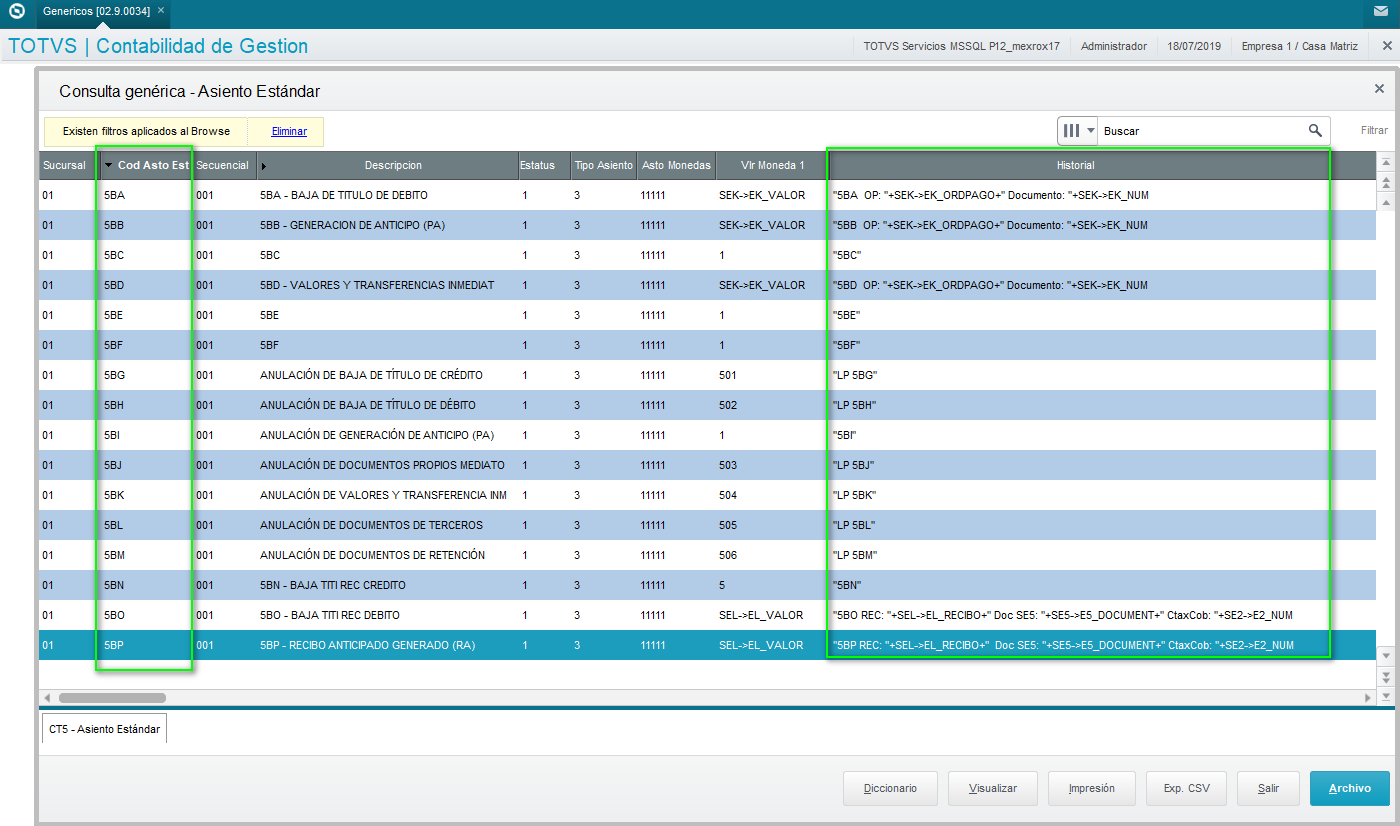Click the Descripcion column header
The height and width of the screenshot is (826, 1400).
(393, 165)
